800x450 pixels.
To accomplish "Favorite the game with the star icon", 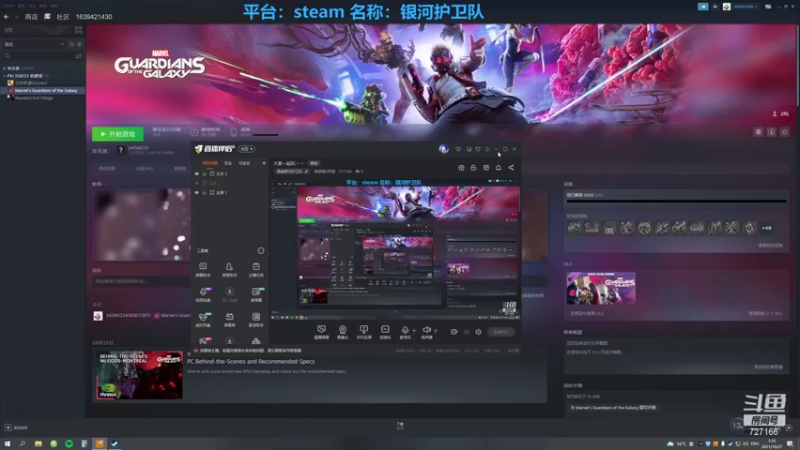I will [785, 132].
